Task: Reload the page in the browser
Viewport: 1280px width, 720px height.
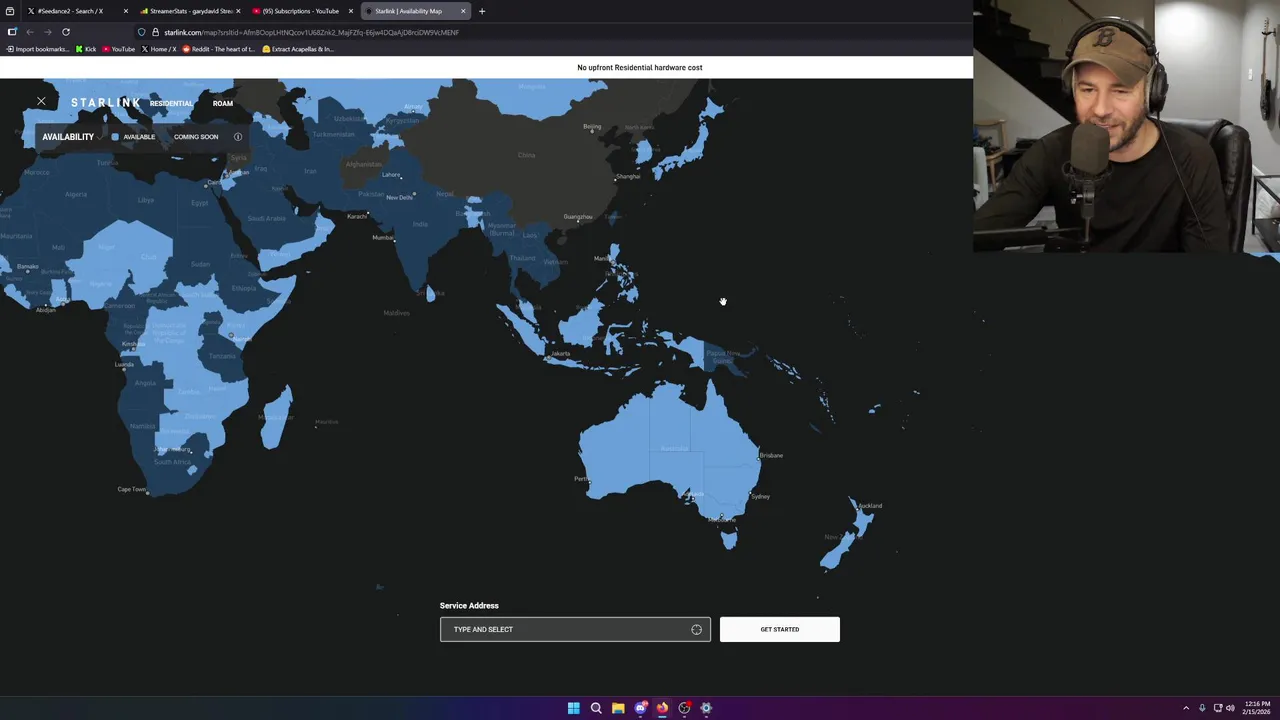Action: click(x=66, y=32)
